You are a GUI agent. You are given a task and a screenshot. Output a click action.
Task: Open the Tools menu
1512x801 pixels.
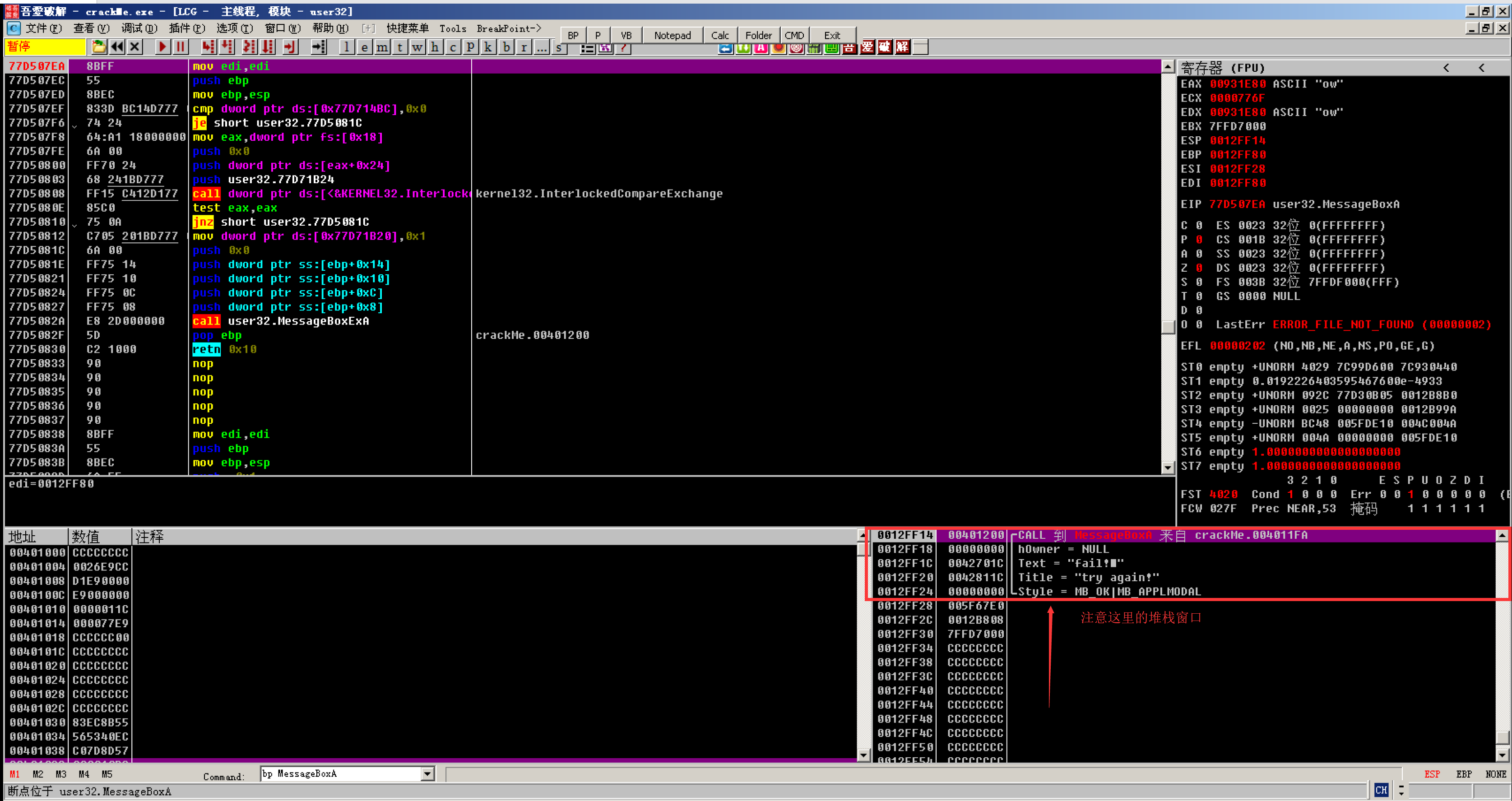click(453, 28)
